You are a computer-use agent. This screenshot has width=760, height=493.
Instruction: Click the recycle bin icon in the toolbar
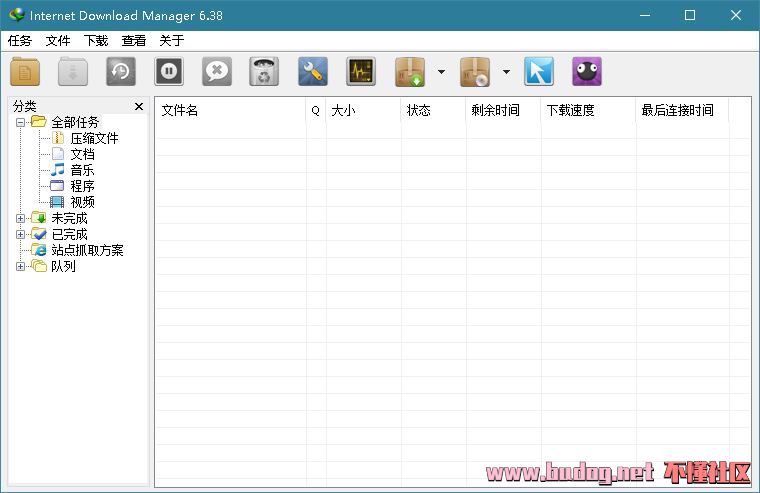(264, 72)
